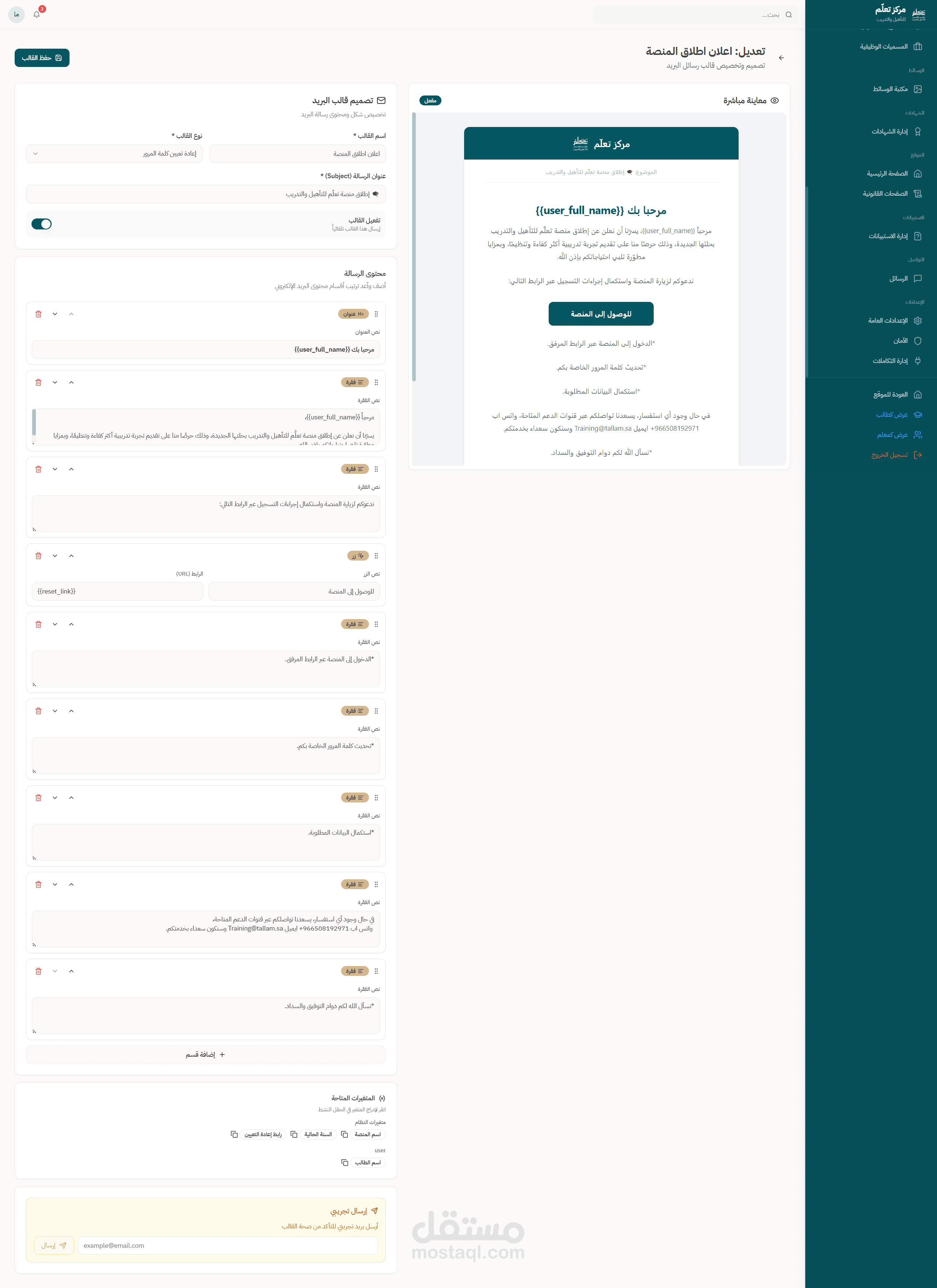Open 'إدارة الشهادات' in the sidebar
Image resolution: width=937 pixels, height=1288 pixels.
(x=890, y=131)
